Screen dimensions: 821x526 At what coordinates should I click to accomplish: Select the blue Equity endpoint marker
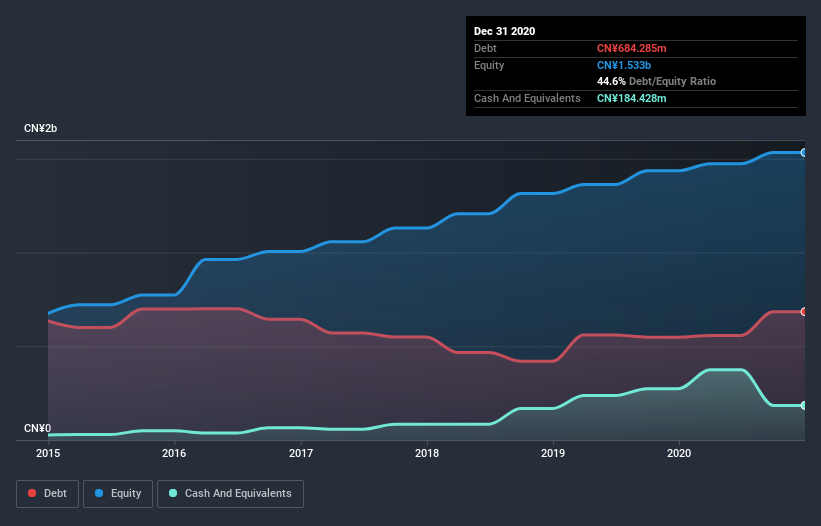tap(804, 153)
